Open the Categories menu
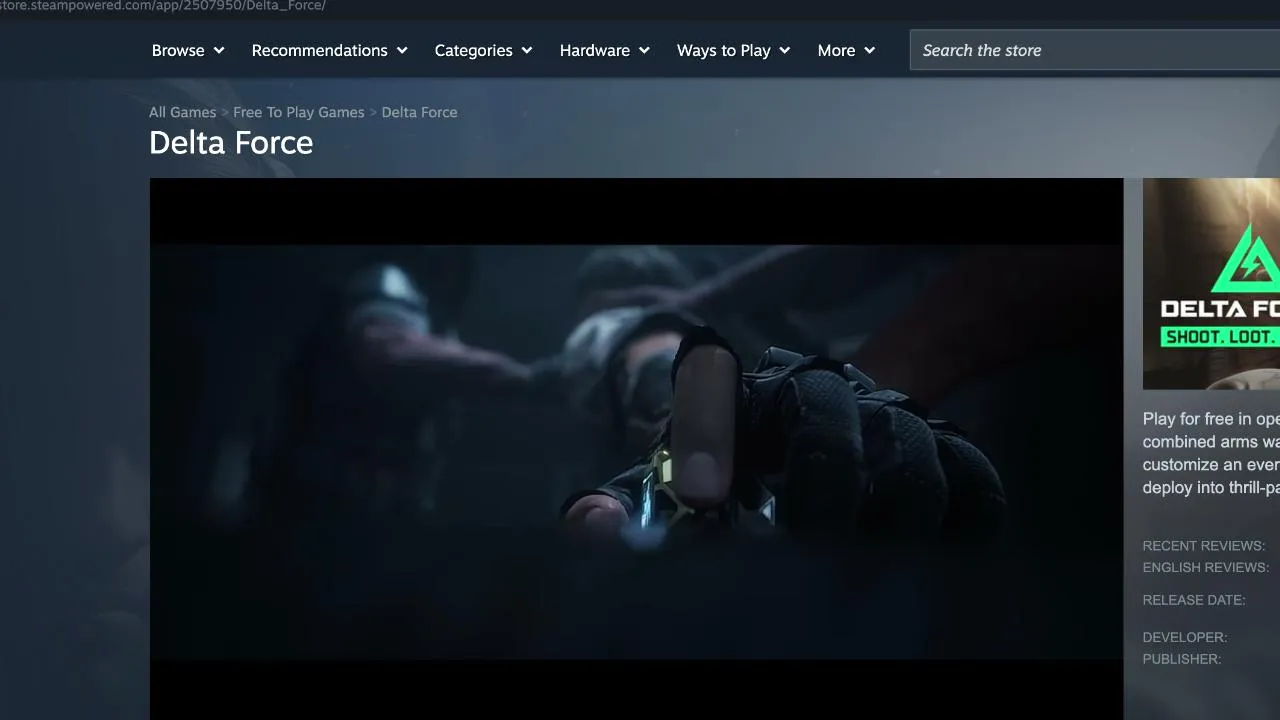This screenshot has height=720, width=1280. pos(483,50)
